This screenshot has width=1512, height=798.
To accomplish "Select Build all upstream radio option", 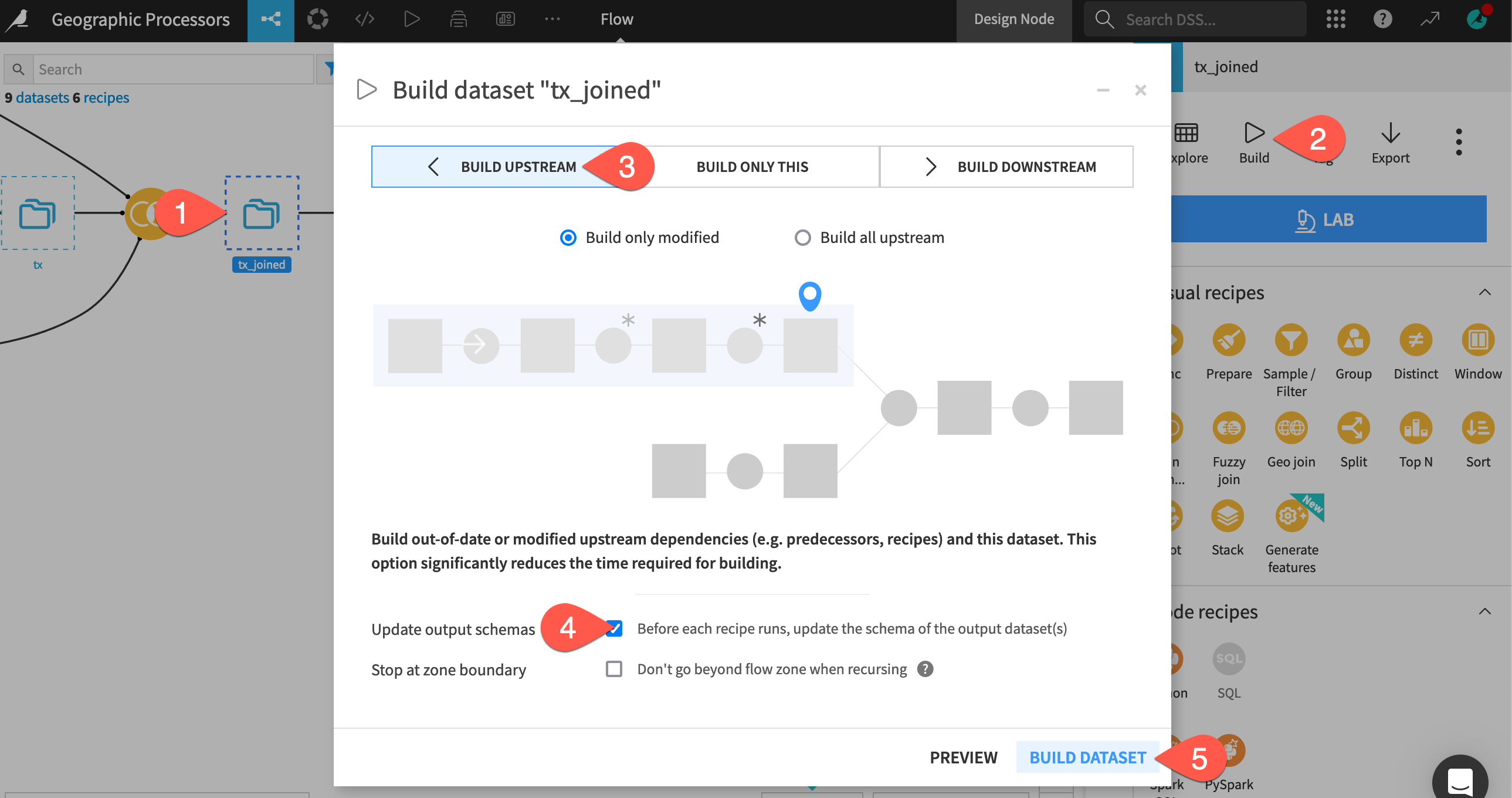I will 802,238.
